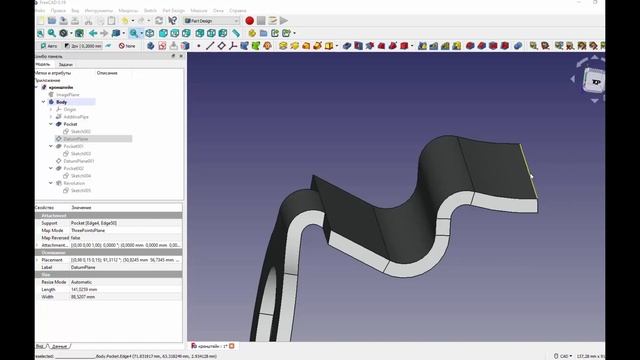Viewport: 640px width, 360px height.
Task: Open the Part Design menu
Action: [173, 11]
